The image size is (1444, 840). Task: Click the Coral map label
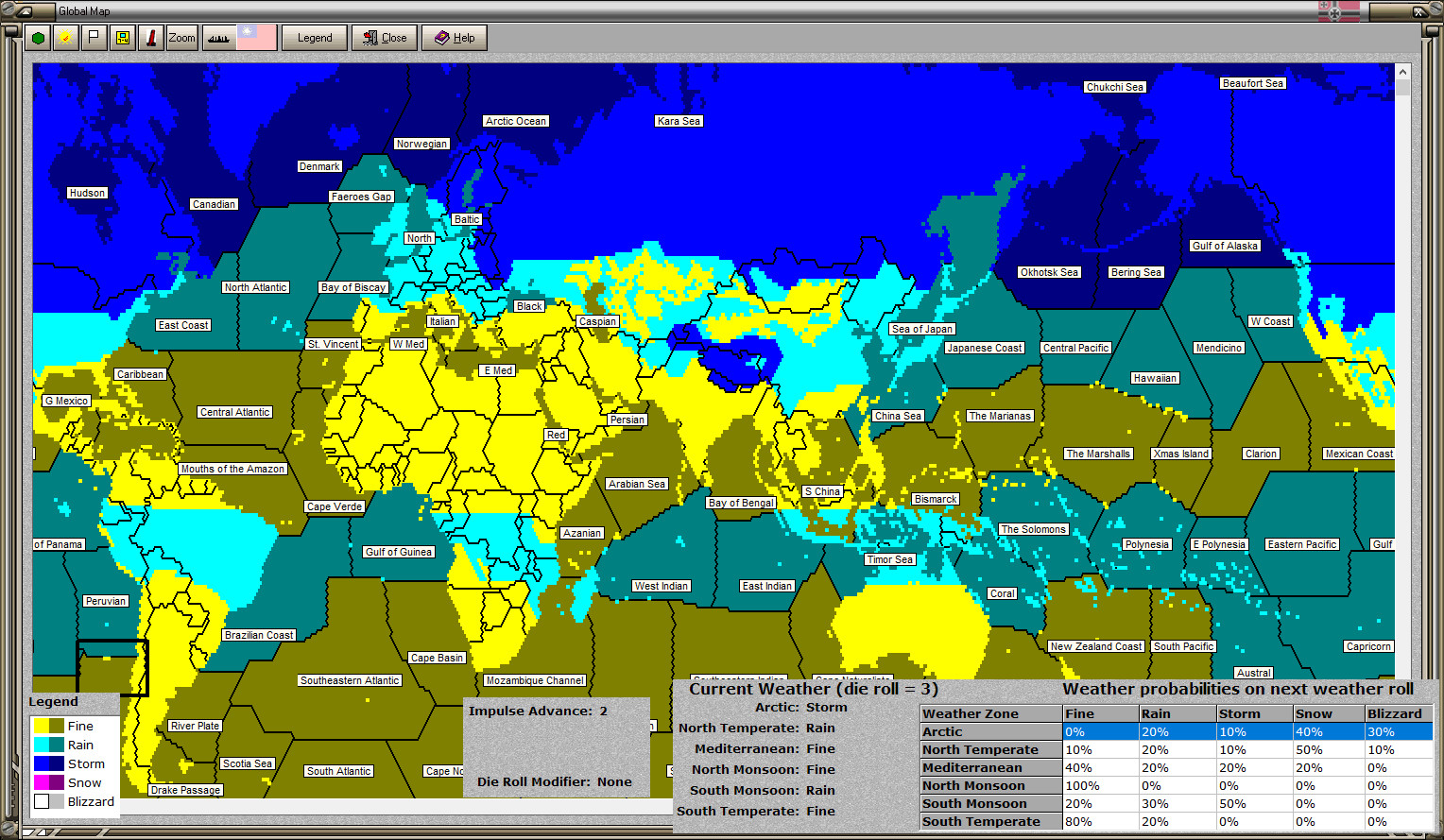click(x=1003, y=593)
